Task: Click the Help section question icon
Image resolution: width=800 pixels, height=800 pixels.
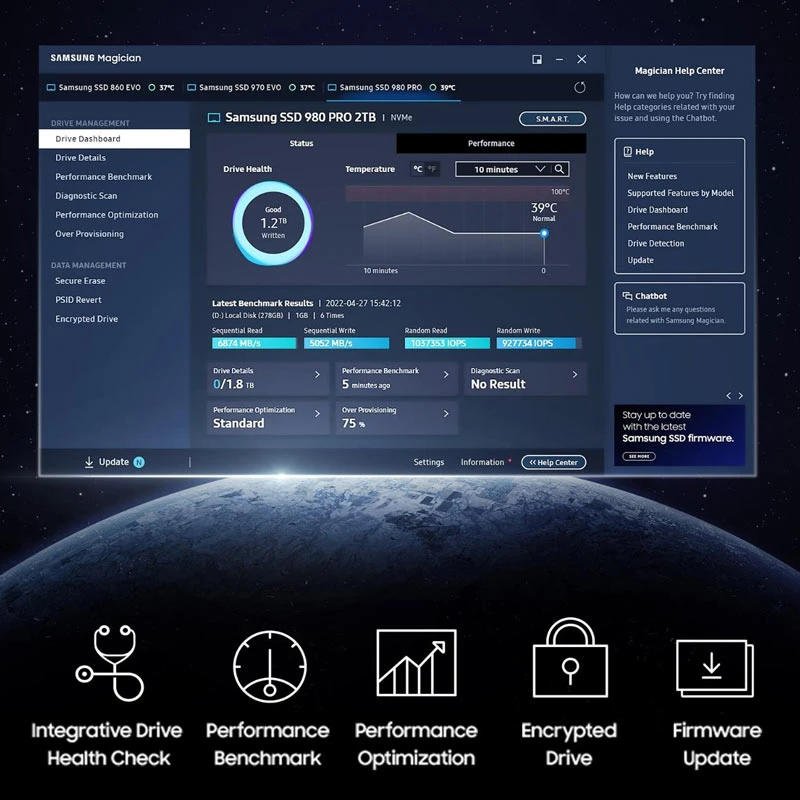Action: (x=628, y=152)
